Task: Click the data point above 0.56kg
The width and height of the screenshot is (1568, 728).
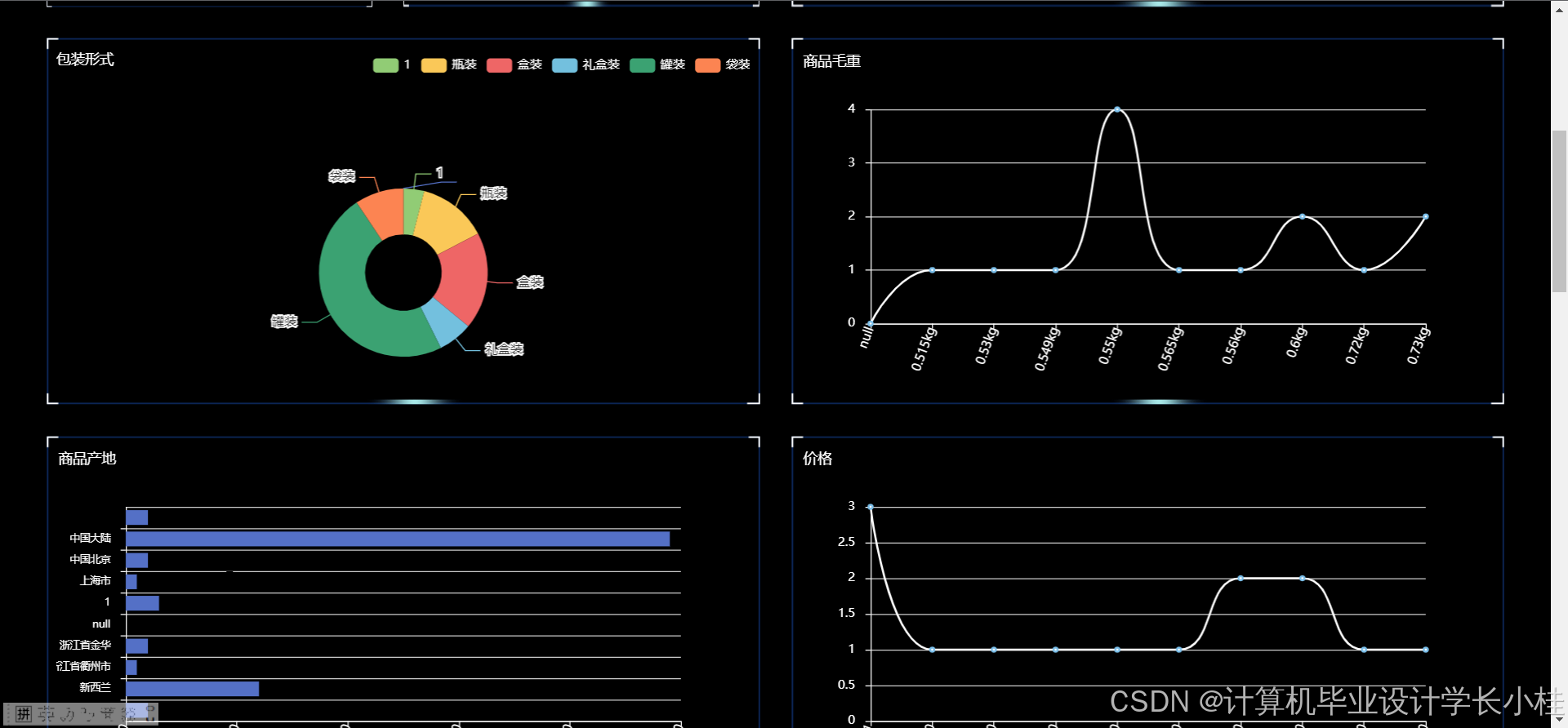Action: [x=1241, y=270]
